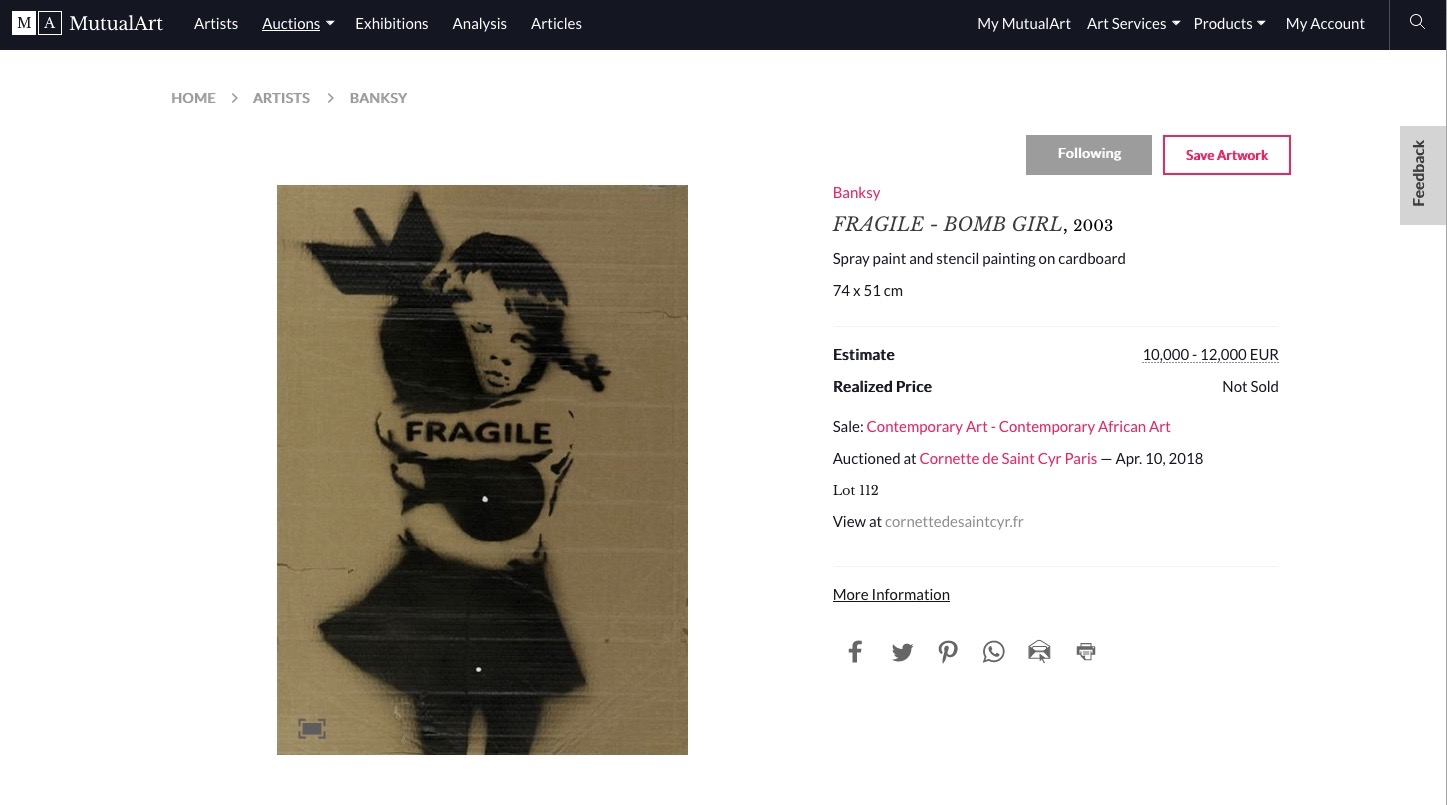Open the Art Services dropdown
The width and height of the screenshot is (1447, 805).
coord(1133,23)
